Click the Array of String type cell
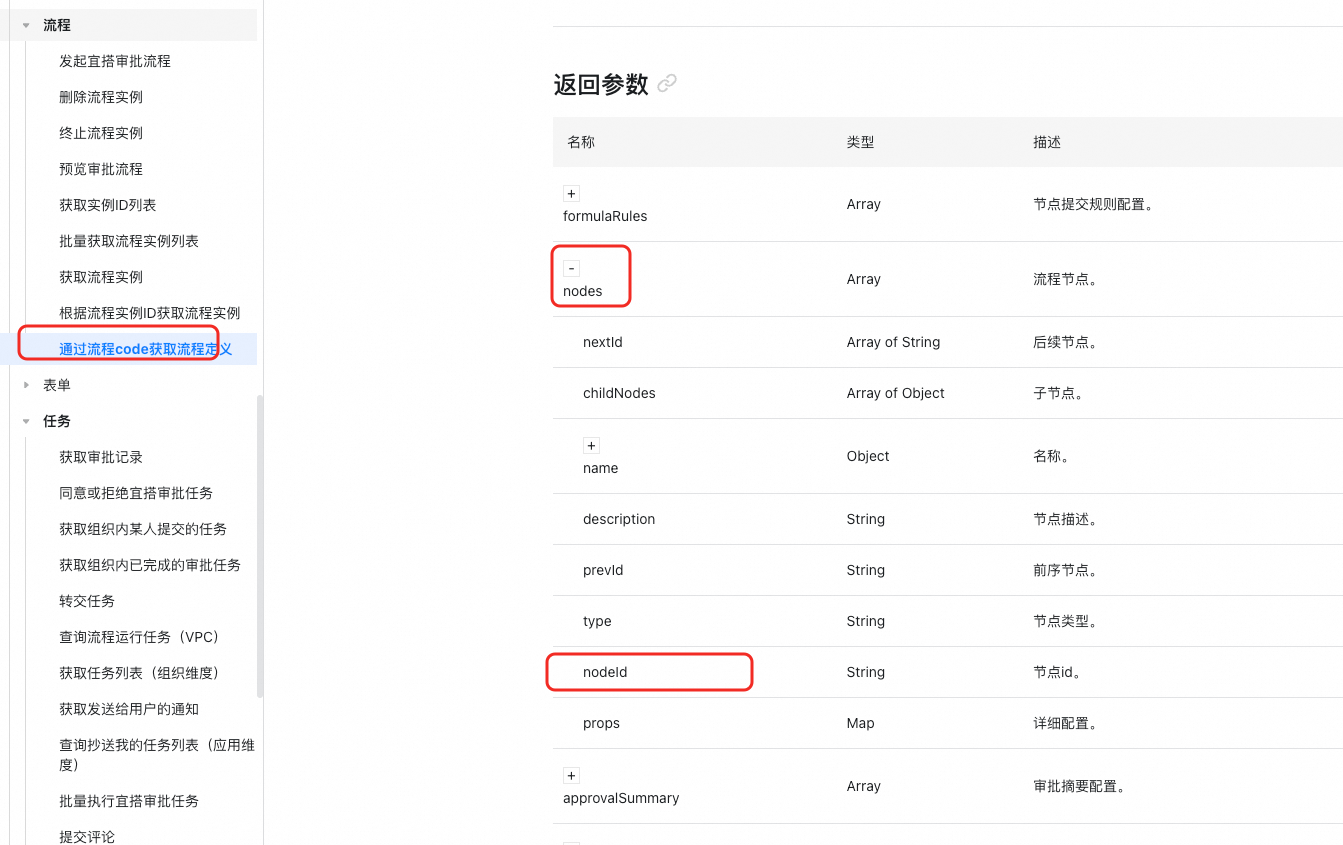Screen dimensions: 1343x845 point(893,342)
